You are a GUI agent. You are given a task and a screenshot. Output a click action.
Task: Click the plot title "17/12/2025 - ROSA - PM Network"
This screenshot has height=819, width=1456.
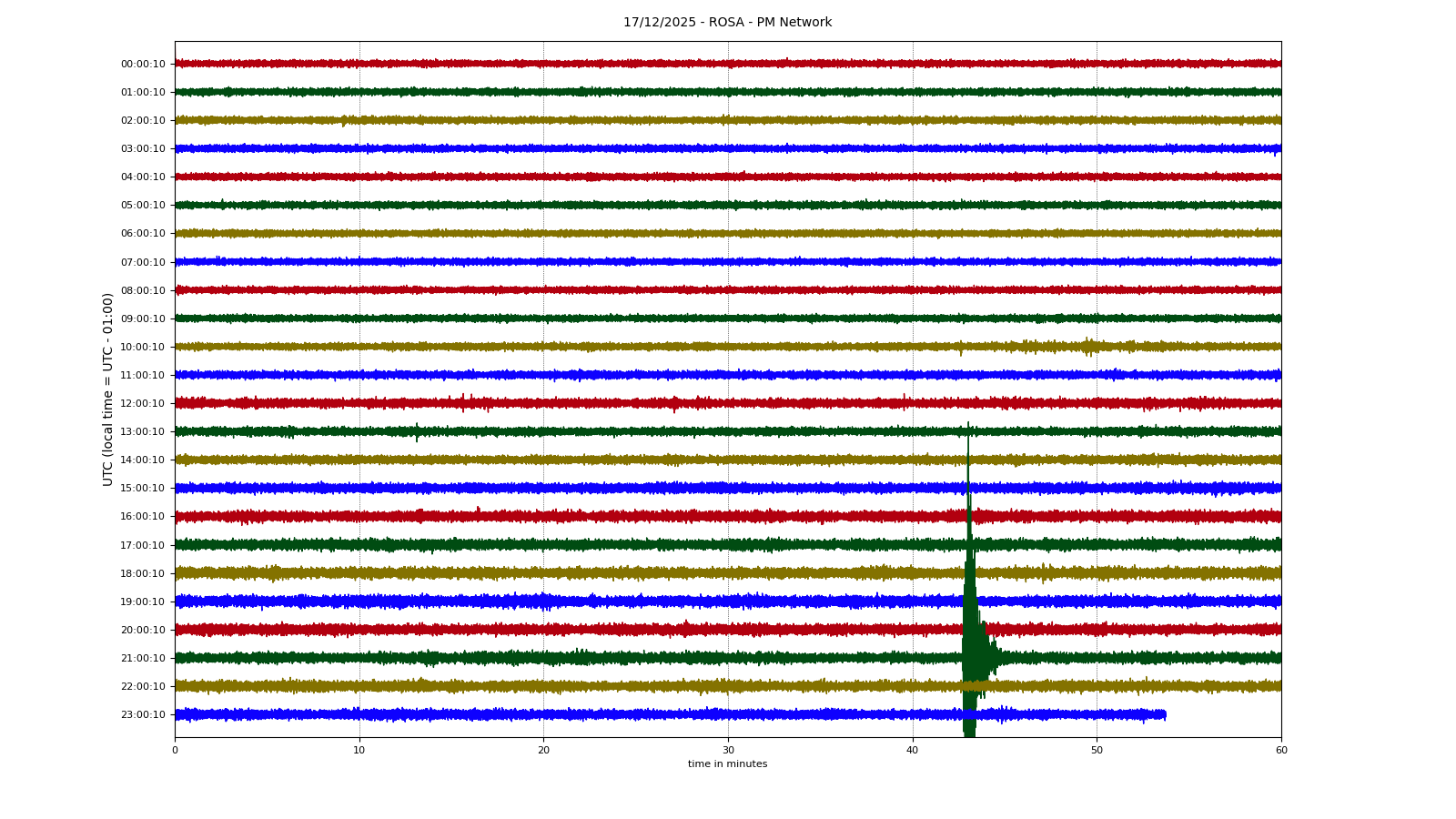pyautogui.click(x=727, y=23)
